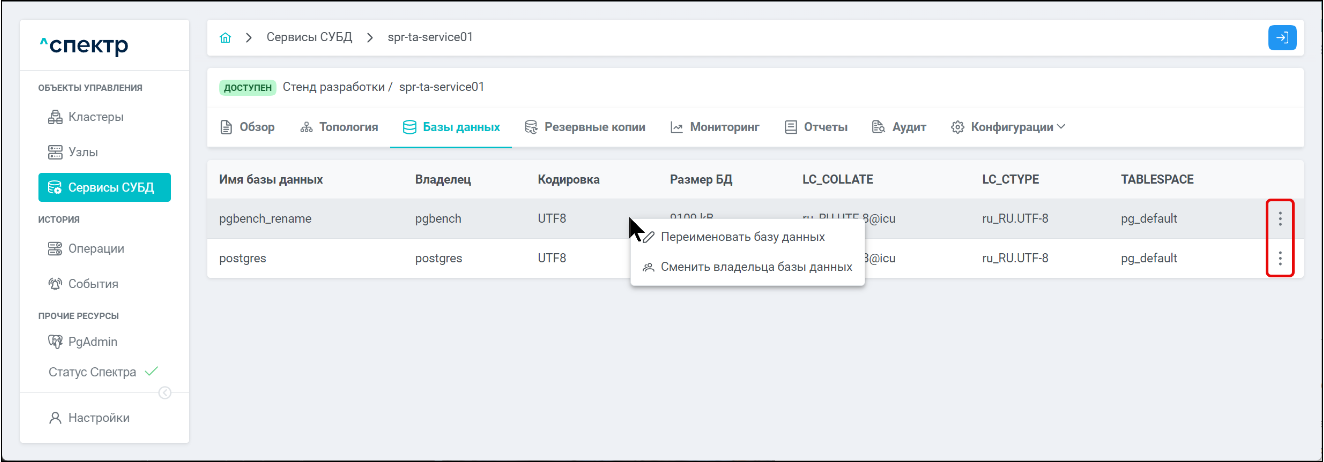Click the logout icon button at top right
1324x462 pixels.
(1282, 38)
